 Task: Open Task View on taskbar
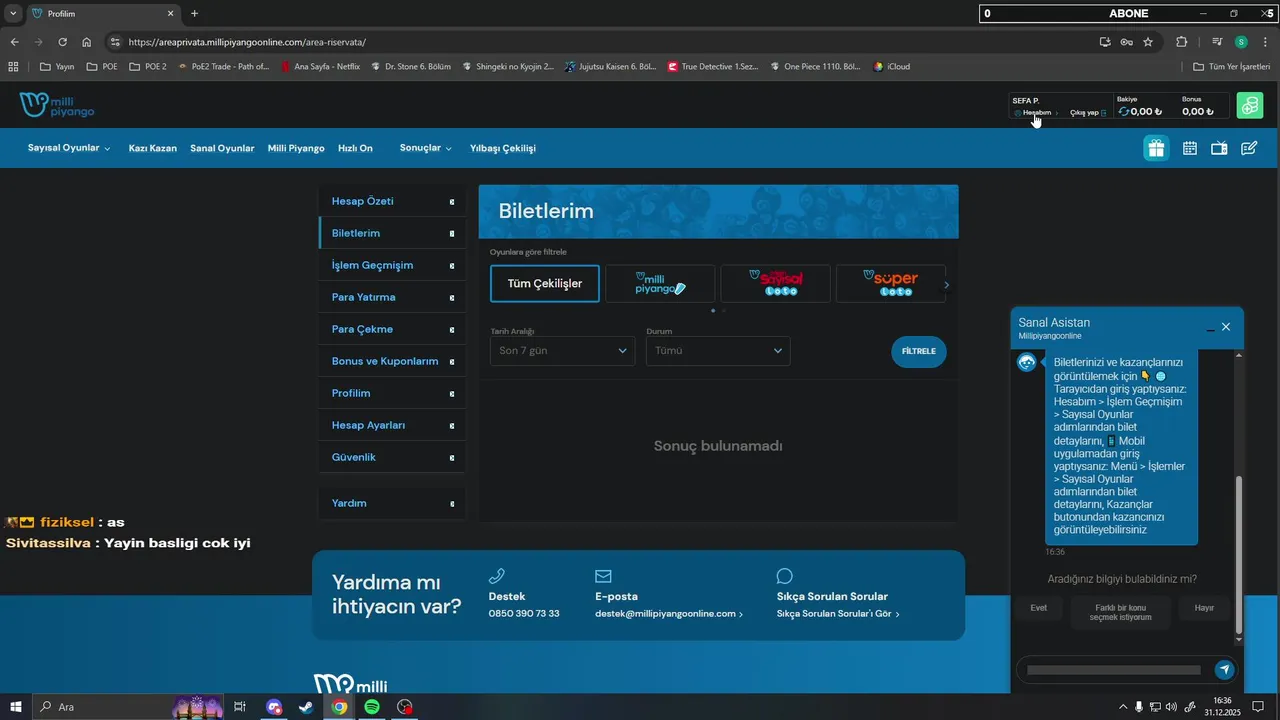[x=240, y=707]
